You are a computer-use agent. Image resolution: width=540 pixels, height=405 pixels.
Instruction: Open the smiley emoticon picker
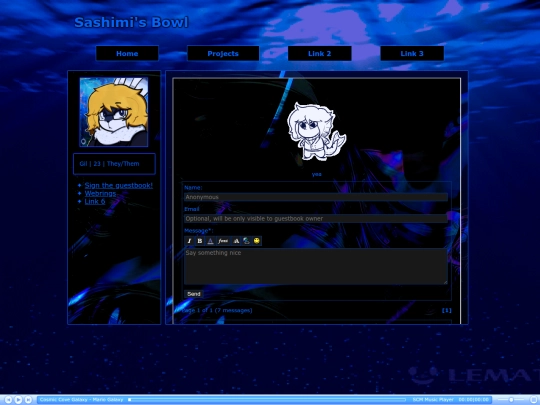pos(257,241)
